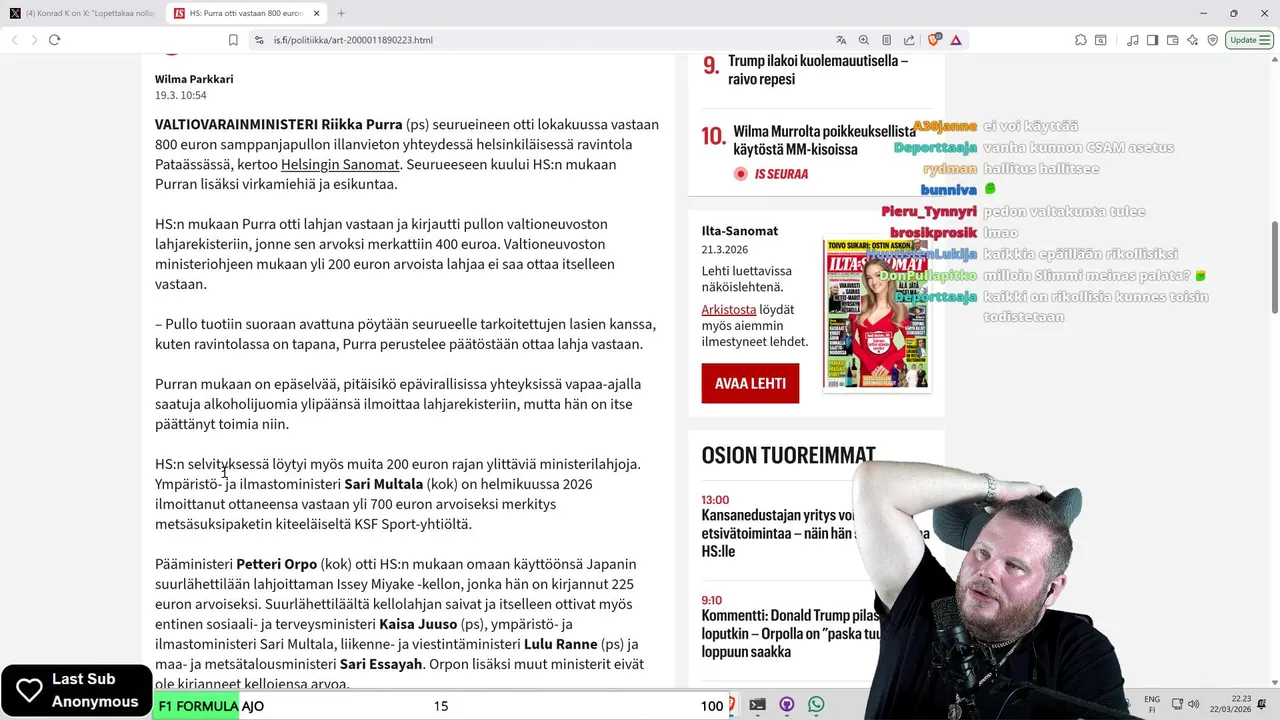This screenshot has width=1280, height=720.
Task: Bookmark this page
Action: pos(233,40)
